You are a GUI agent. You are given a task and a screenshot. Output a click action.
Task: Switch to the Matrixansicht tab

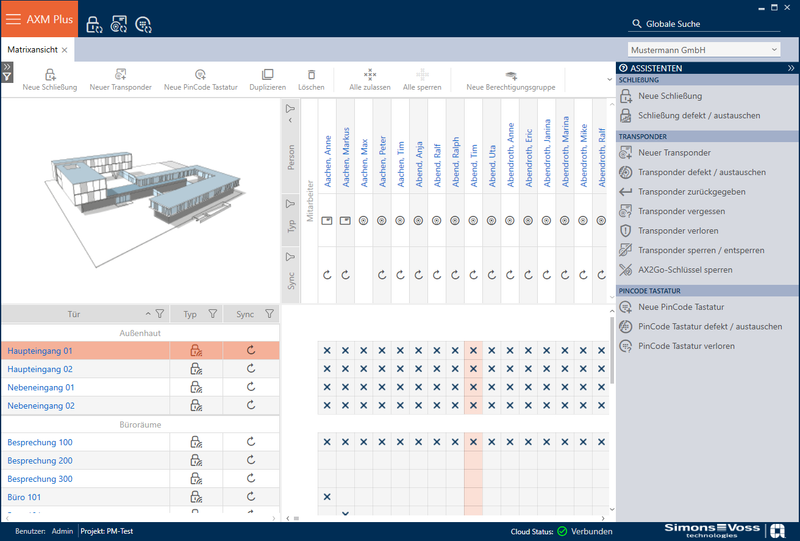pos(33,50)
